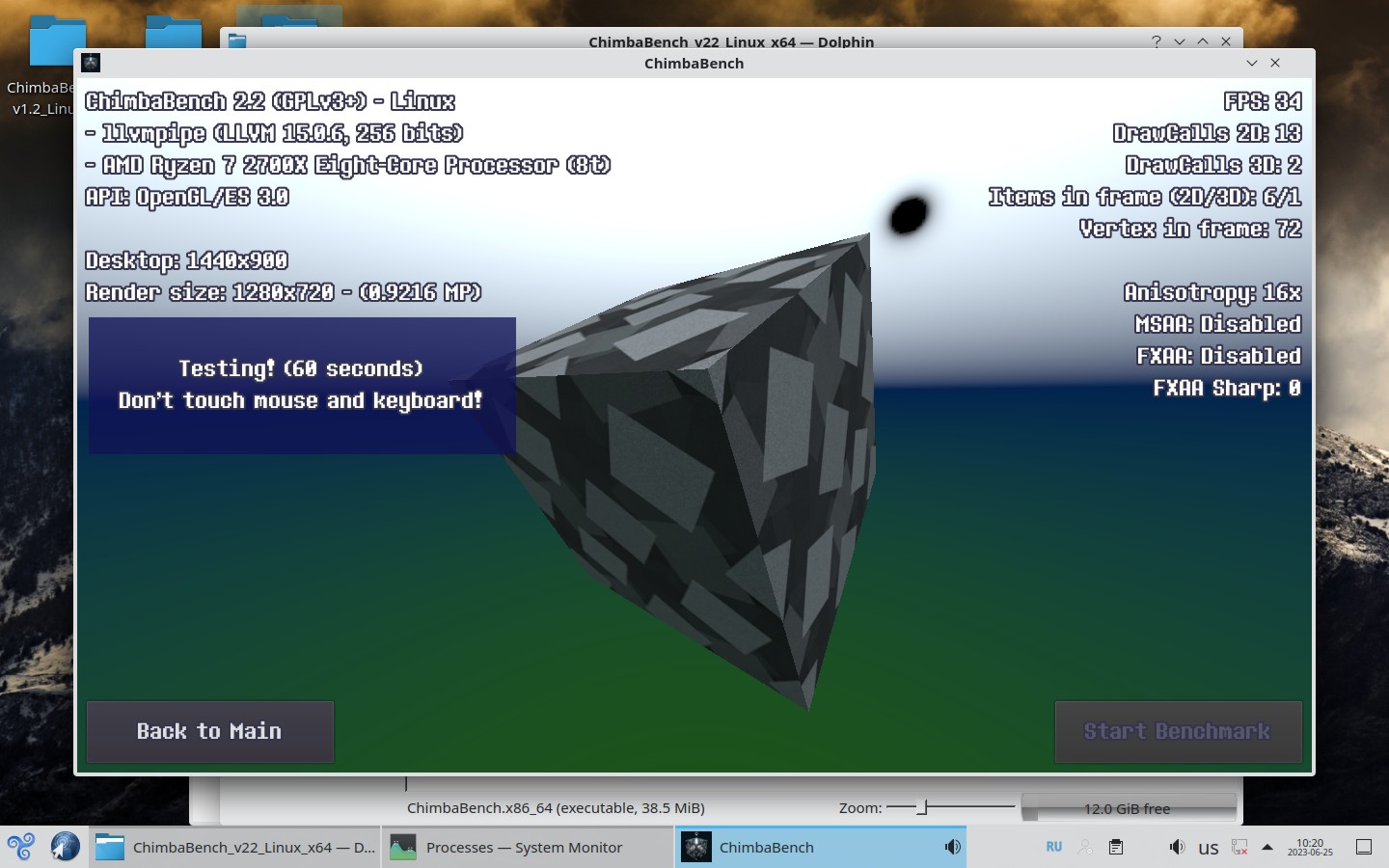
Task: Click the 'DrawCalls 2D: 13' text
Action: click(x=1208, y=133)
